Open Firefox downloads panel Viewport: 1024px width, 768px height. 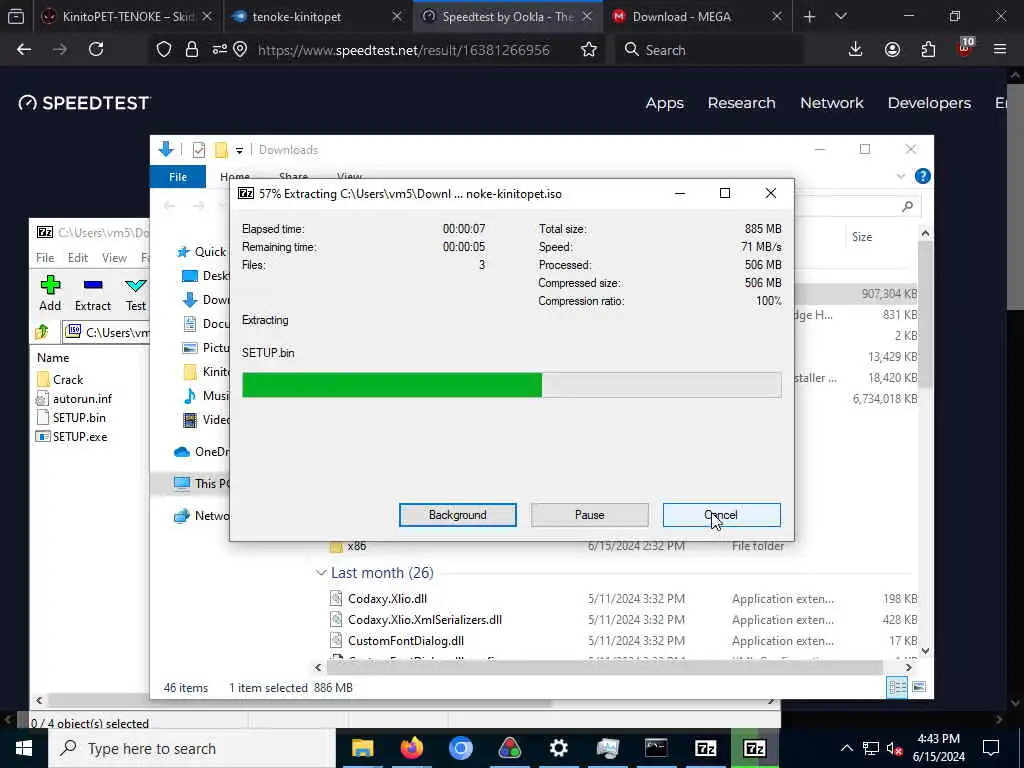856,49
